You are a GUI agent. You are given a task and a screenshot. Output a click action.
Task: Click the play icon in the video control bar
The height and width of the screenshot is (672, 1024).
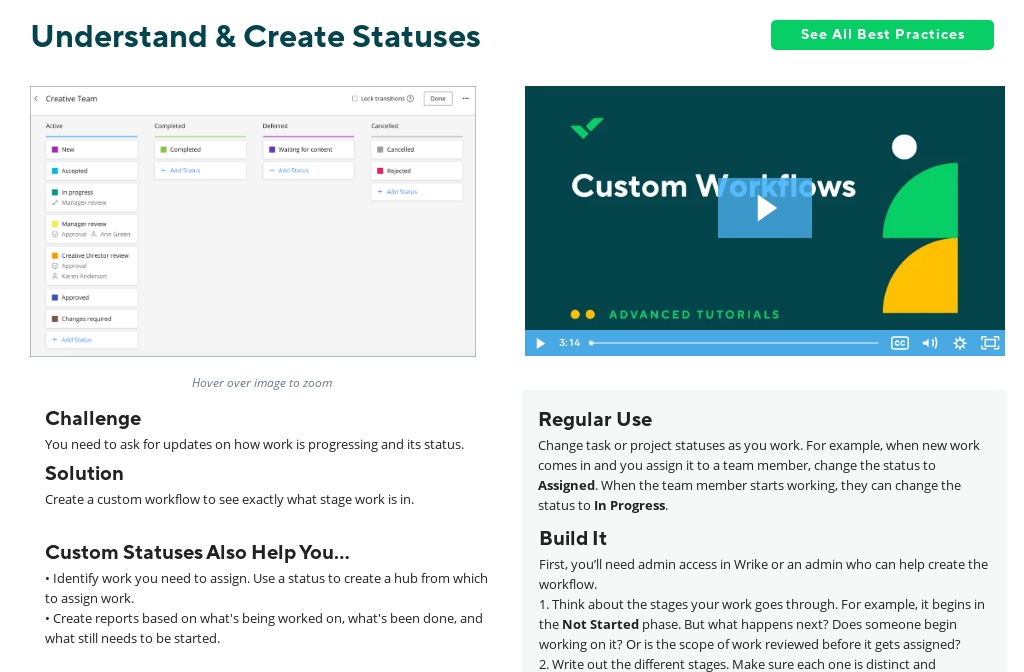click(540, 343)
